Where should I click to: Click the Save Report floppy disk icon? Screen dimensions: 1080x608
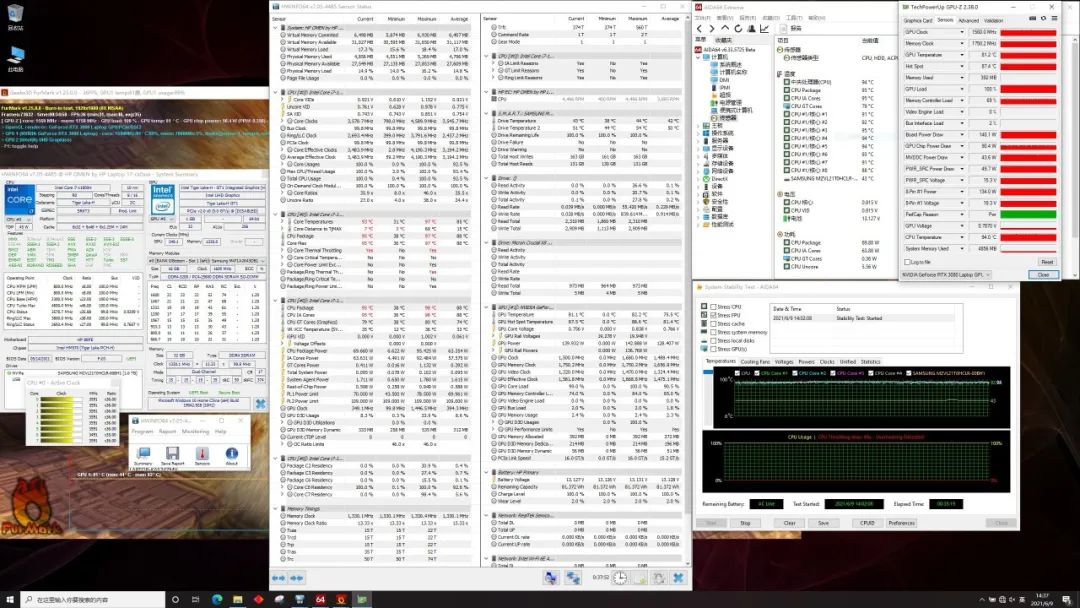pyautogui.click(x=171, y=450)
